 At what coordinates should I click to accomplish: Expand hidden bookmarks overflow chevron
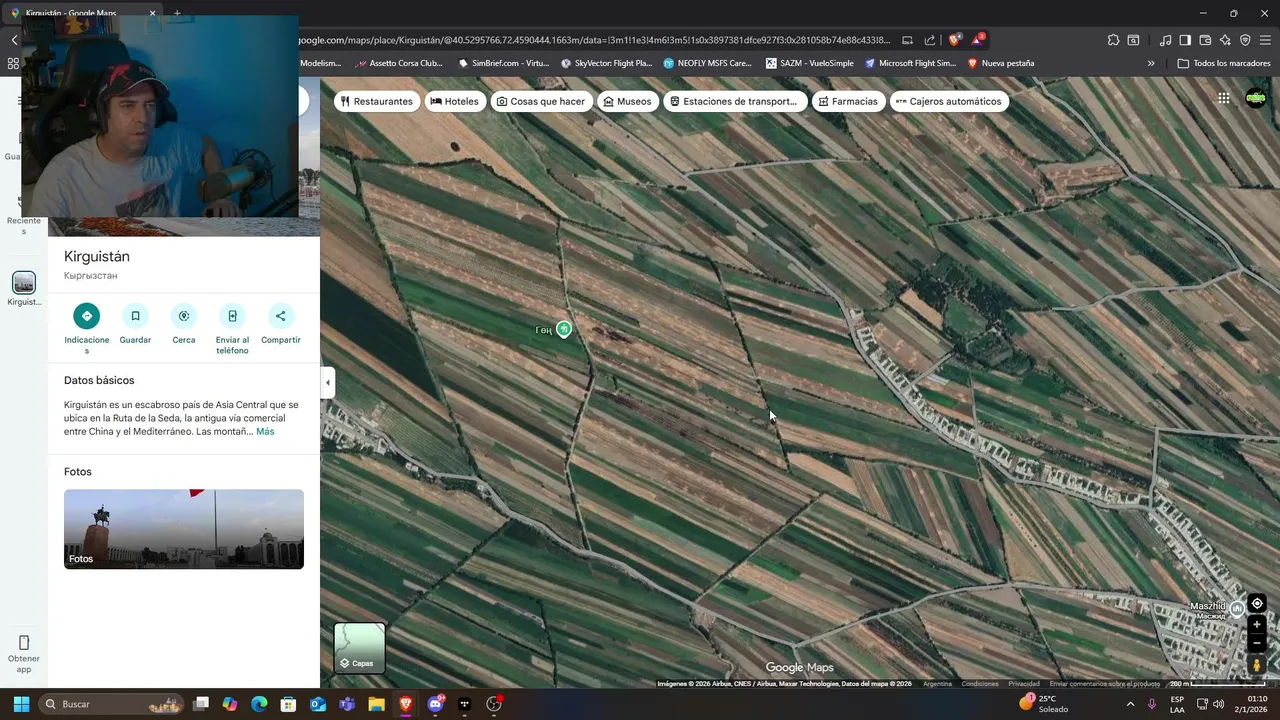[x=1151, y=63]
